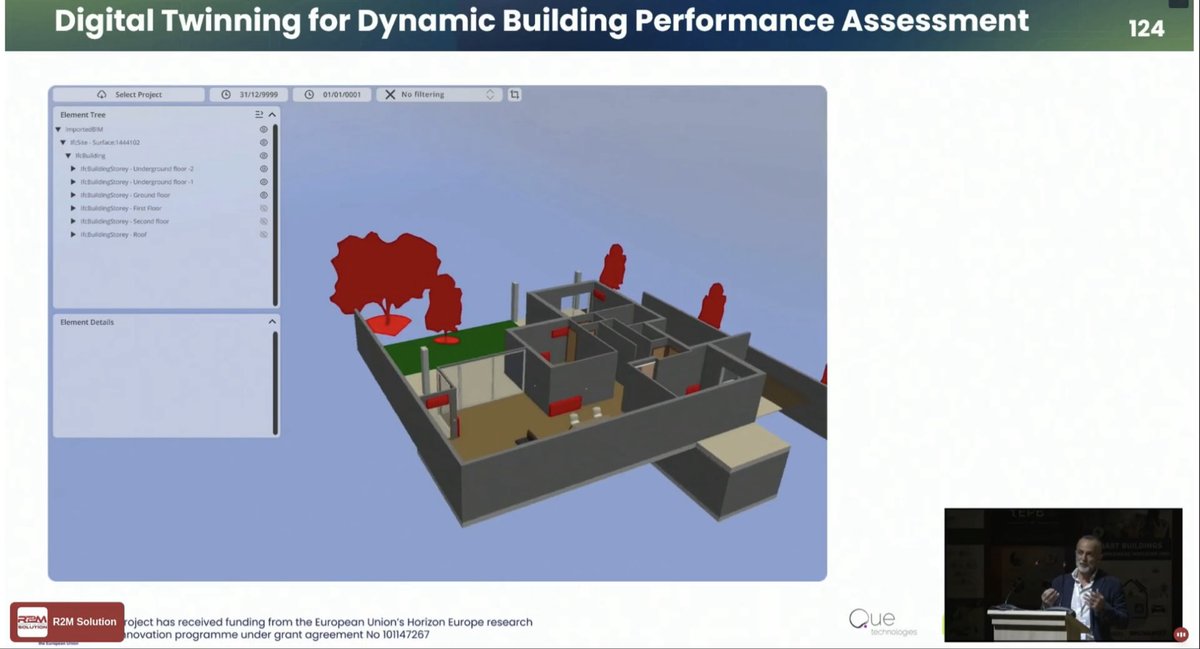Select IfcBuildingStorey - Ground floor row

(162, 194)
